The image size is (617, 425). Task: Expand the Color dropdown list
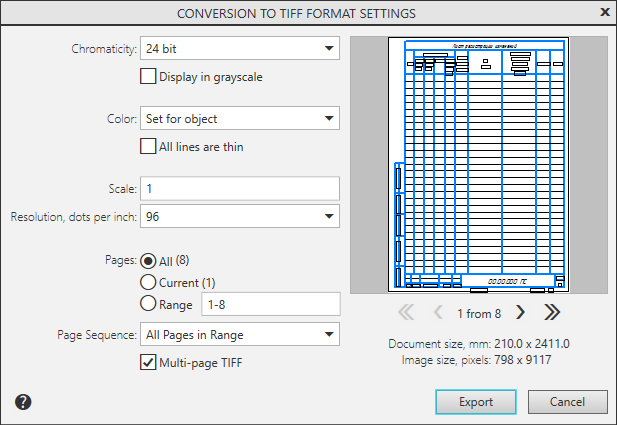pos(240,119)
